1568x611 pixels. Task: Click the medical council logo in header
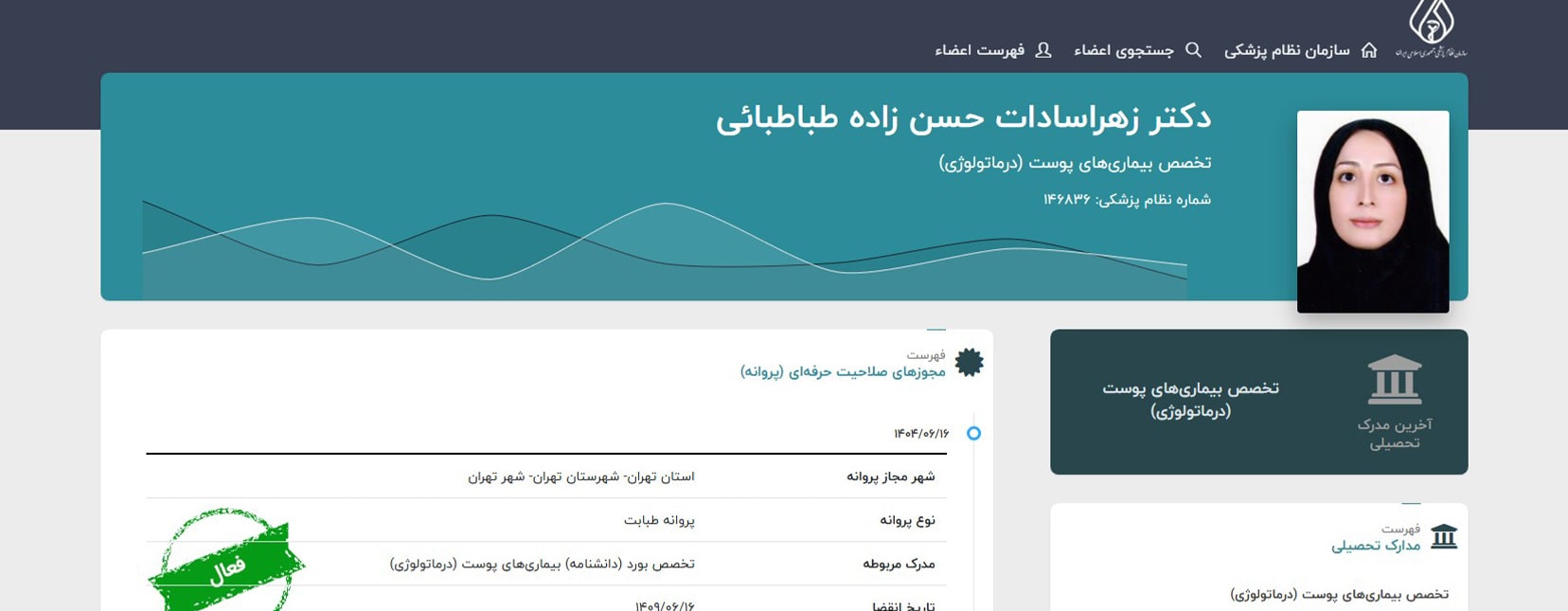pos(1431,28)
